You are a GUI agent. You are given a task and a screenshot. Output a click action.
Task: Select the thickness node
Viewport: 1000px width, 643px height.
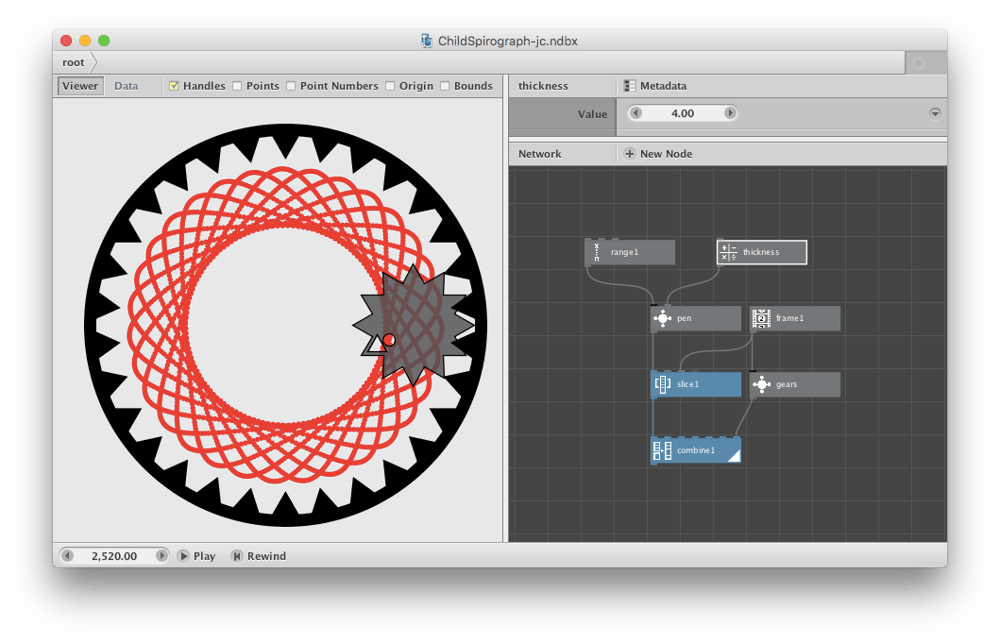761,253
